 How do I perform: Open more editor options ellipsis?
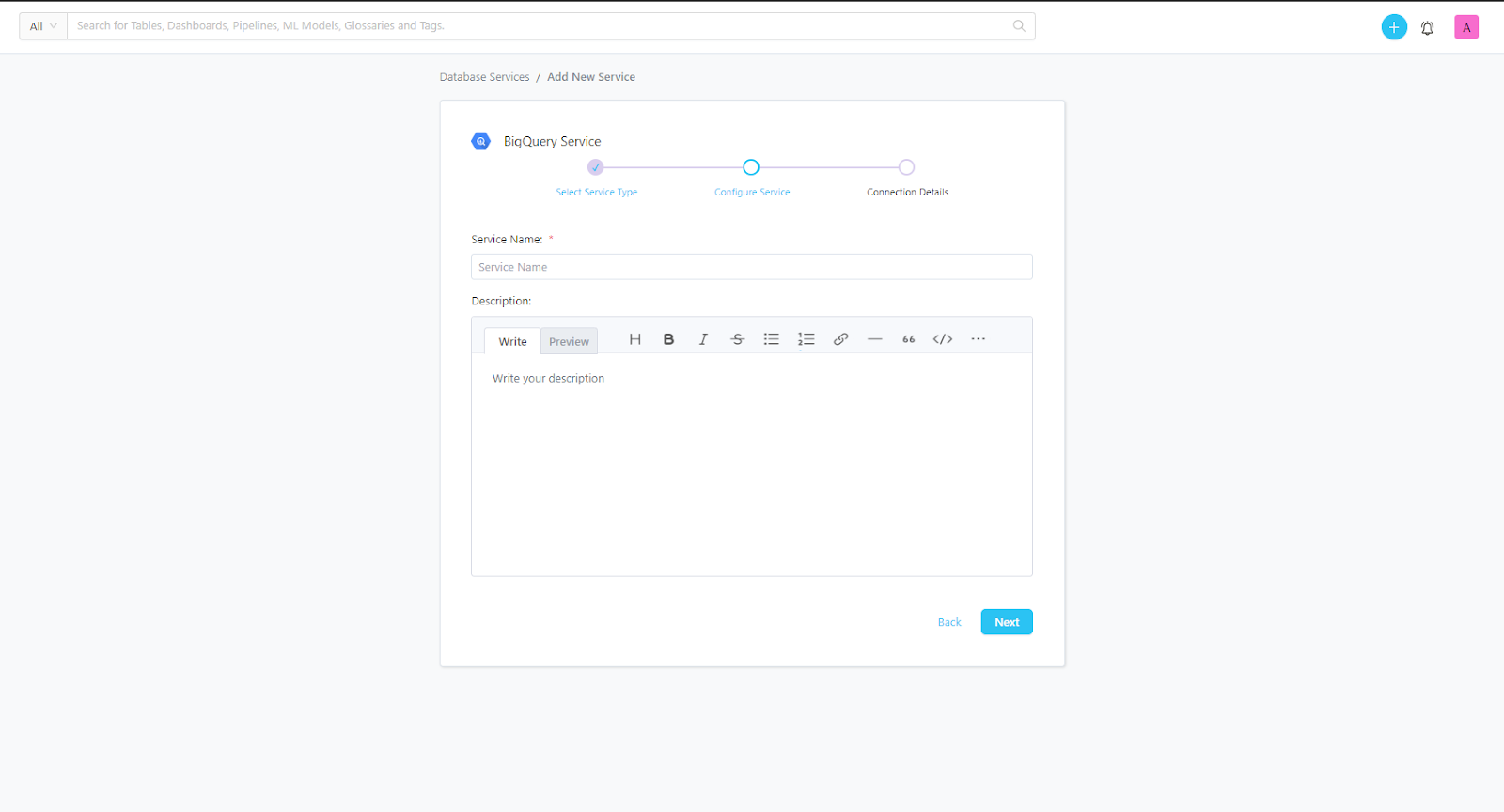coord(978,339)
